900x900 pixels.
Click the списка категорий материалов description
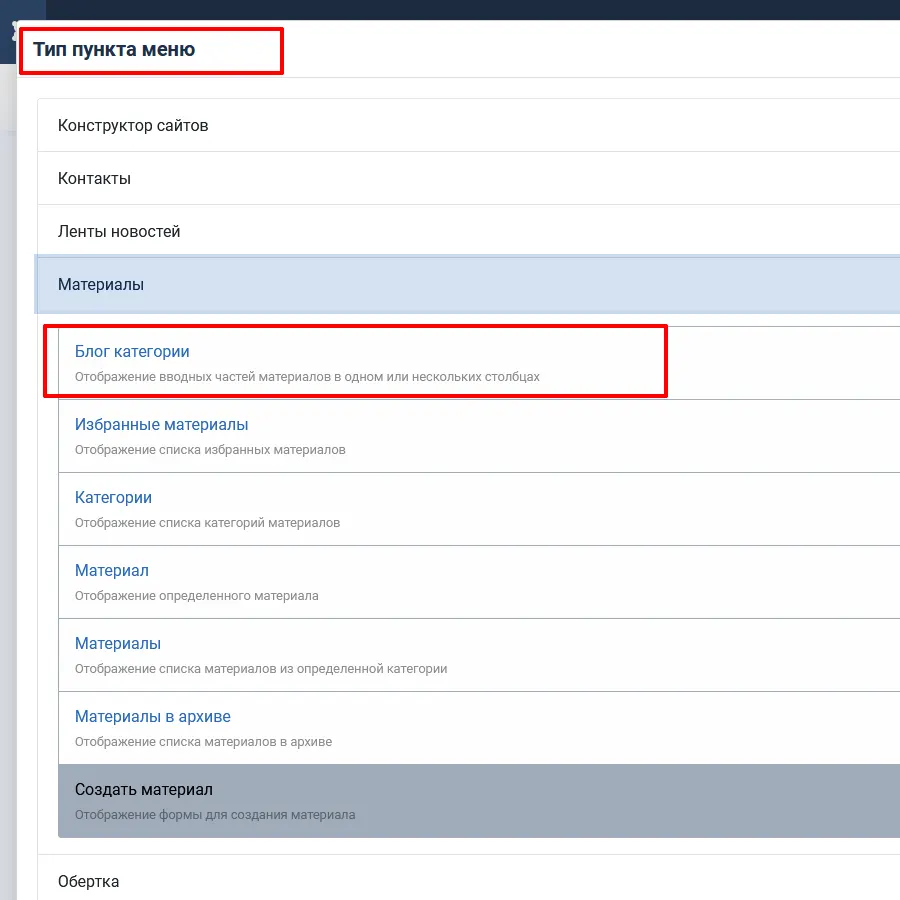tap(207, 523)
